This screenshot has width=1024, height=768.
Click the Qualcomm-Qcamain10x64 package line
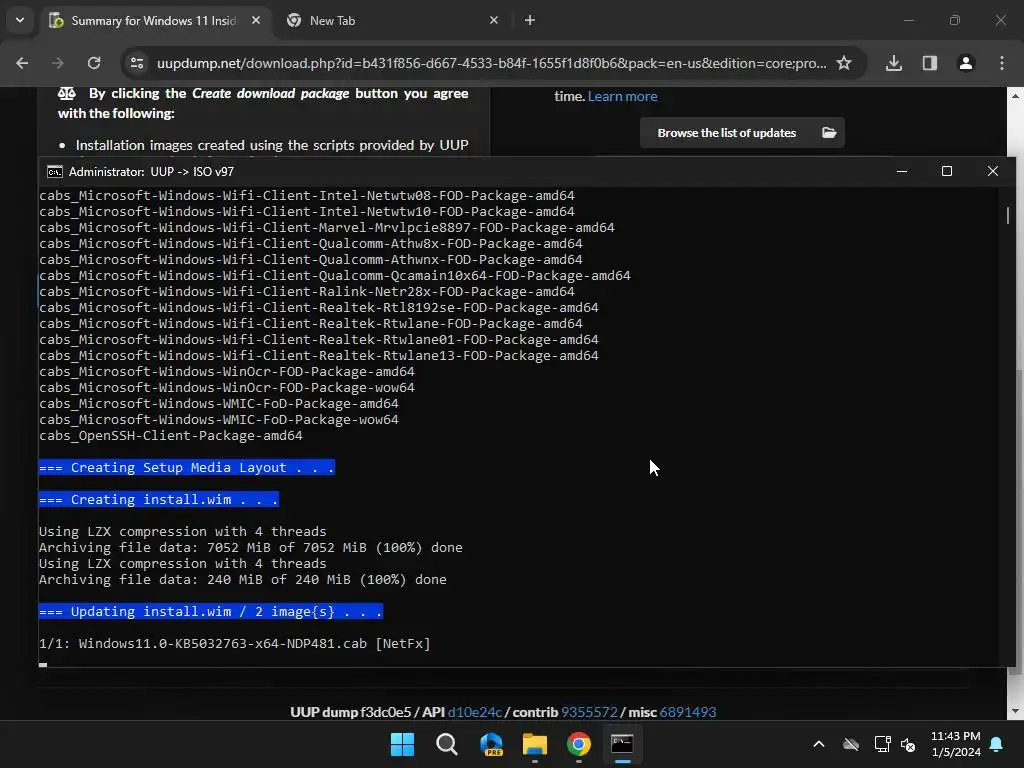[335, 276]
